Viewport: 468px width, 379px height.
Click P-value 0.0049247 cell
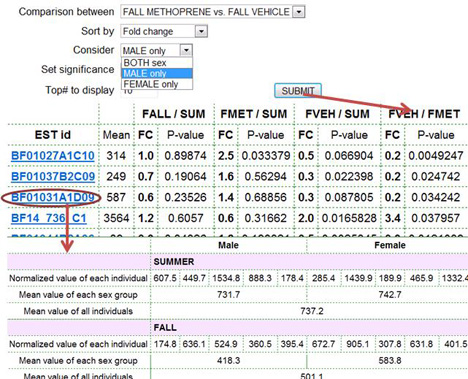(x=436, y=156)
